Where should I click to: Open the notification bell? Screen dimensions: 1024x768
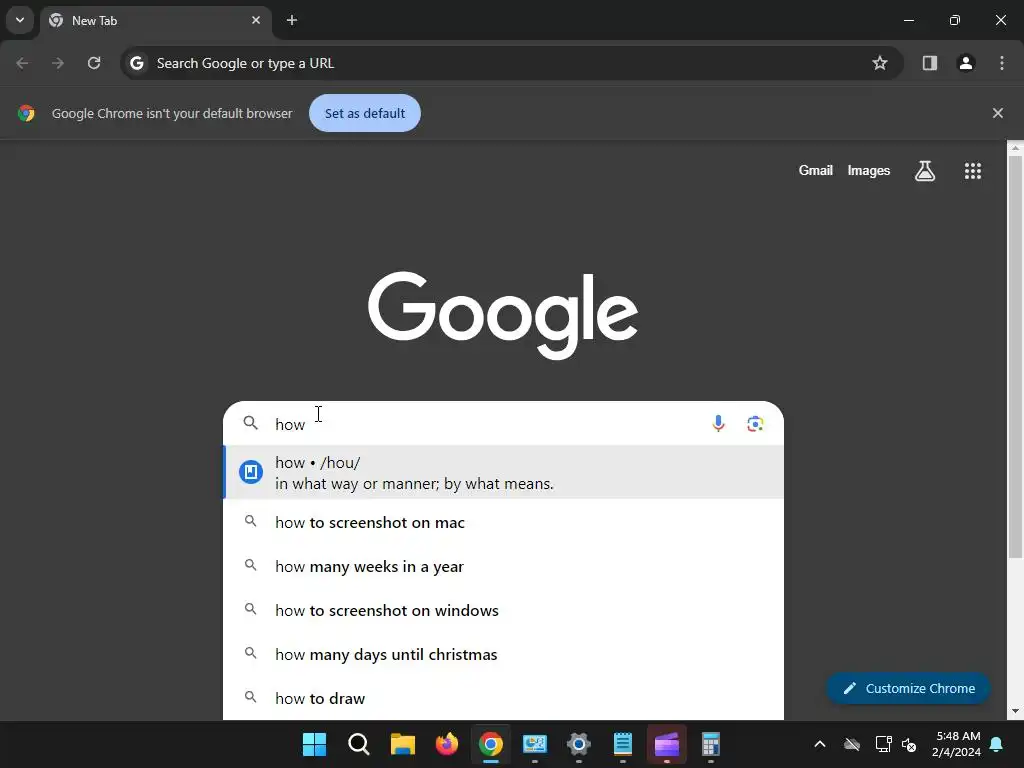point(997,744)
